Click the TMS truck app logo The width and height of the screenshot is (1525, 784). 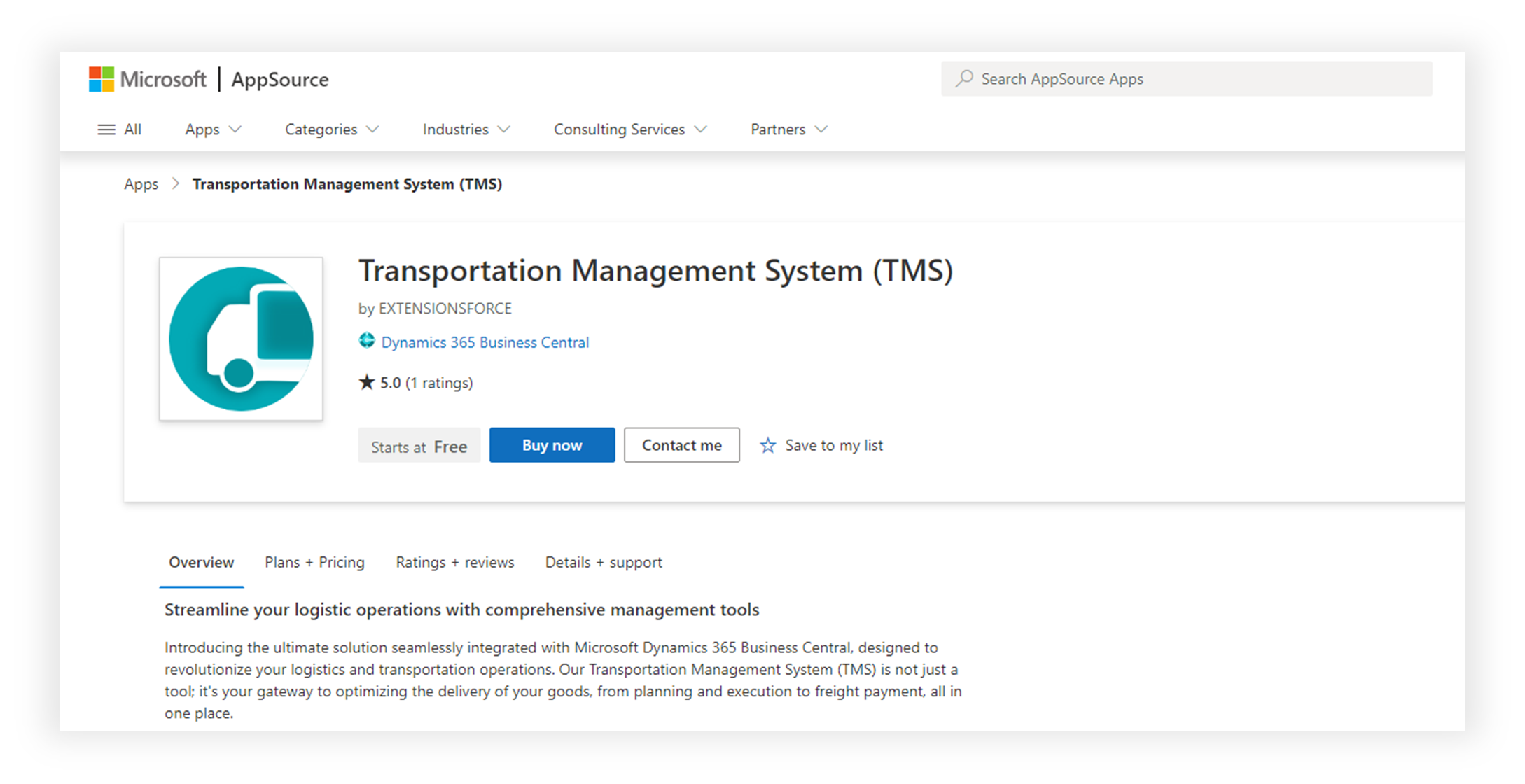pos(241,338)
